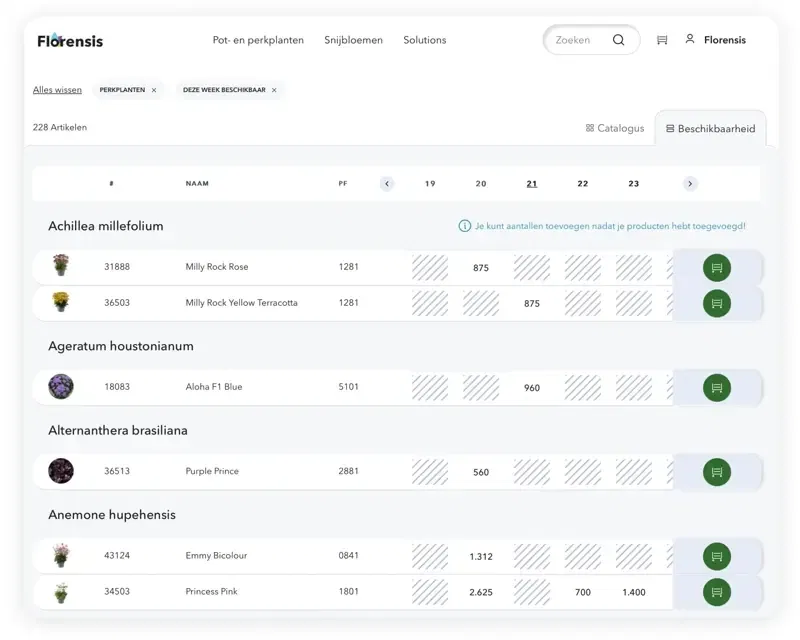800x640 pixels.
Task: Select quantity 2.625 for Princess Pink
Action: 481,593
